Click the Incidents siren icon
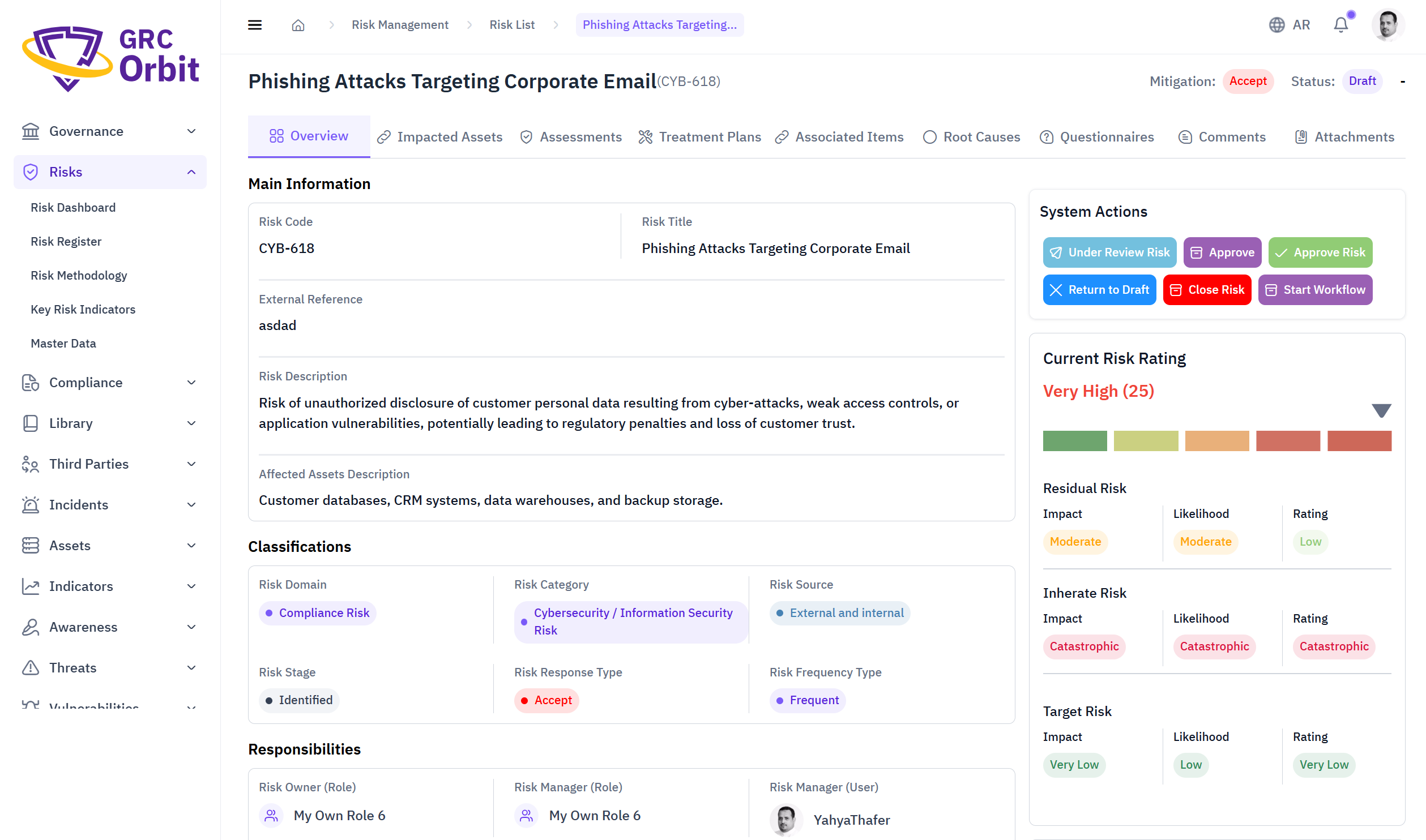Screen dimensions: 1426x840 point(31,505)
